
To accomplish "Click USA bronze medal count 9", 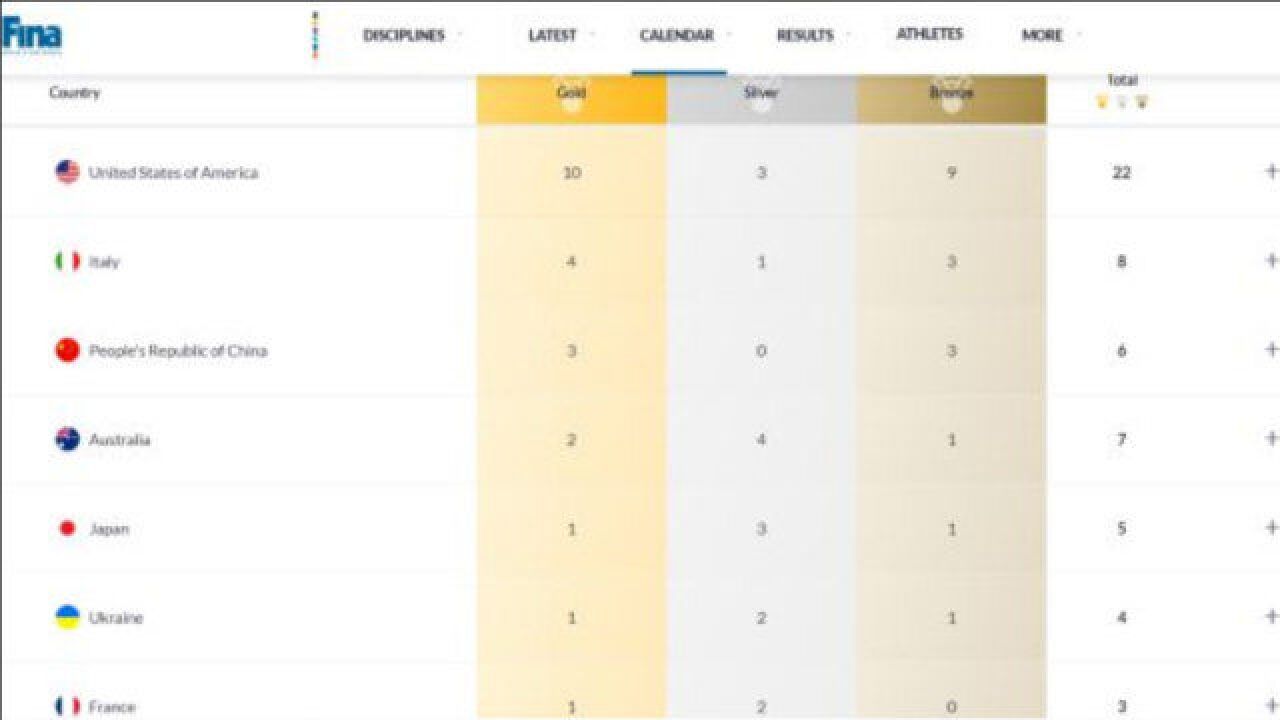I will point(951,172).
